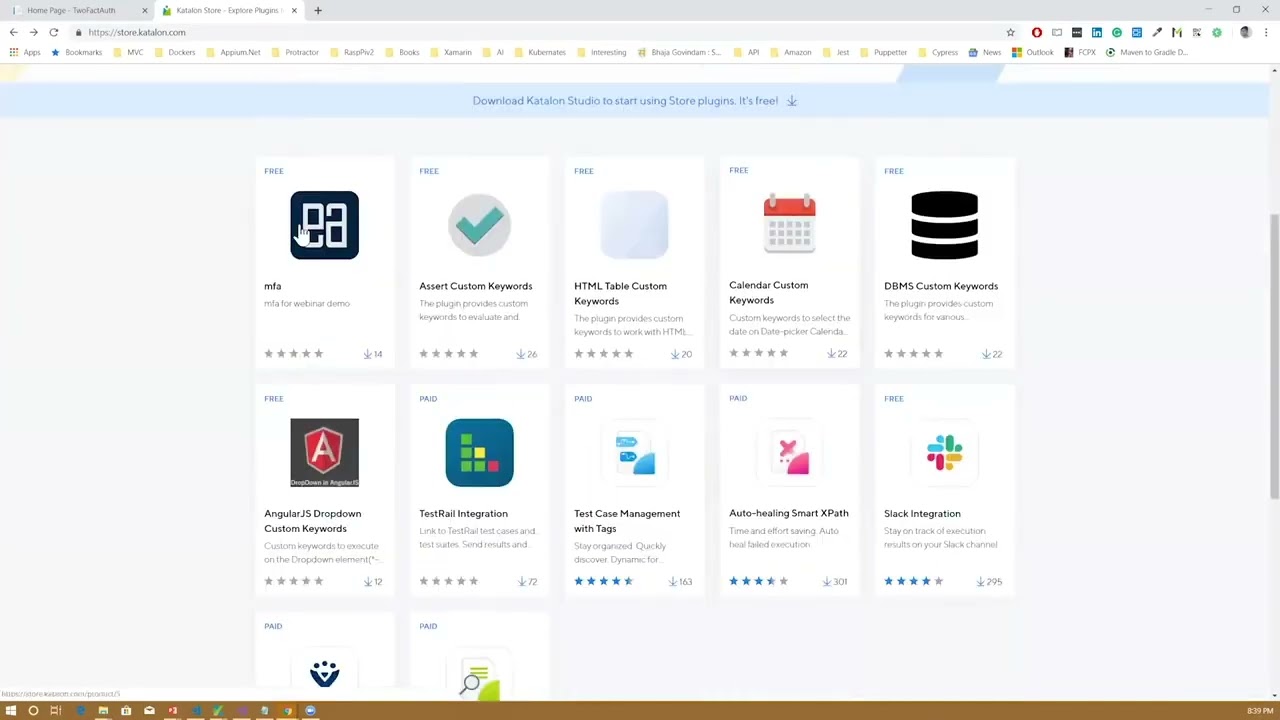This screenshot has width=1280, height=720.
Task: Bookmark this page with the star icon
Action: (x=1010, y=32)
